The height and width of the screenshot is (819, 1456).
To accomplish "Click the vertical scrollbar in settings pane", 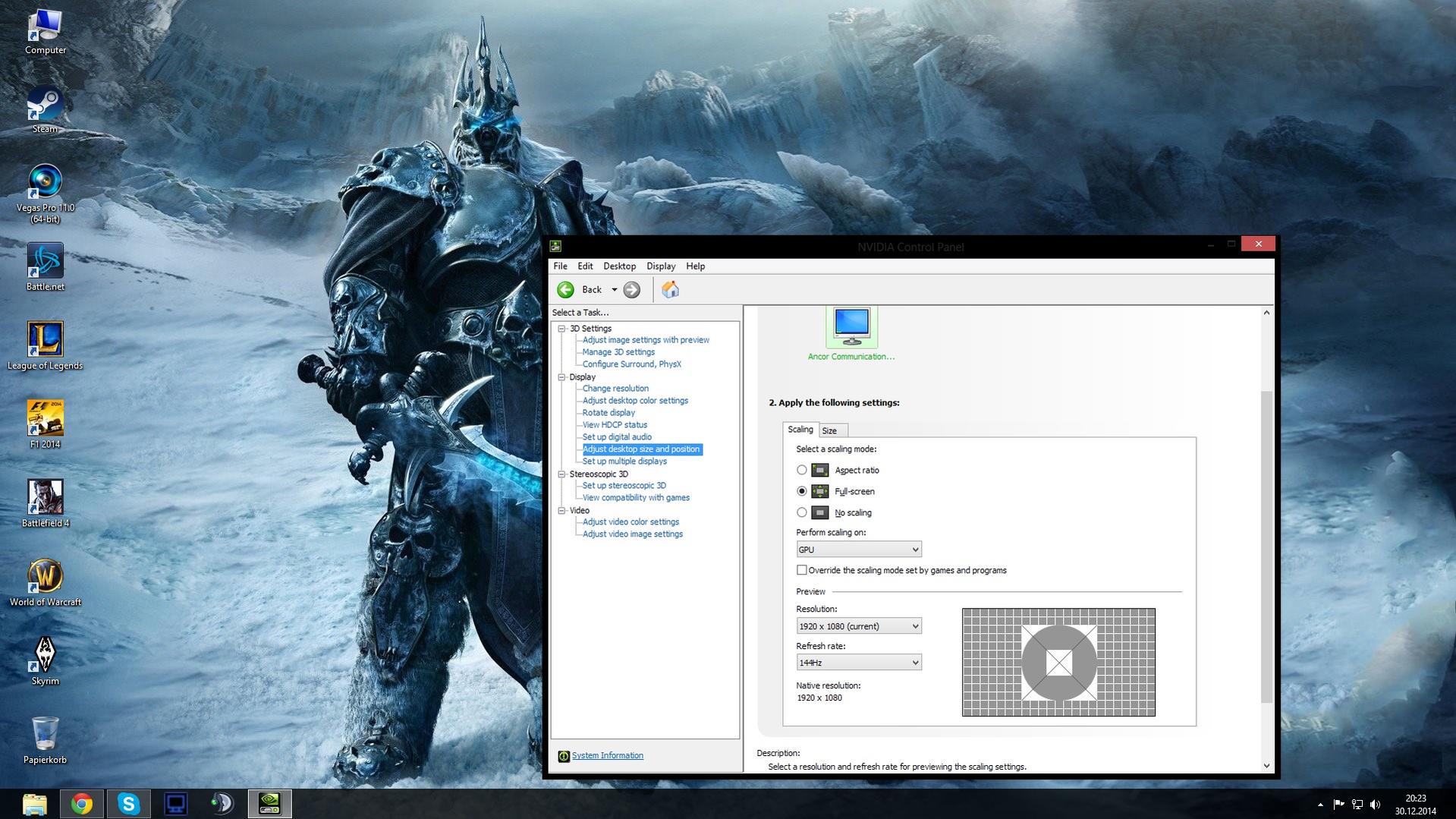I will 1266,547.
